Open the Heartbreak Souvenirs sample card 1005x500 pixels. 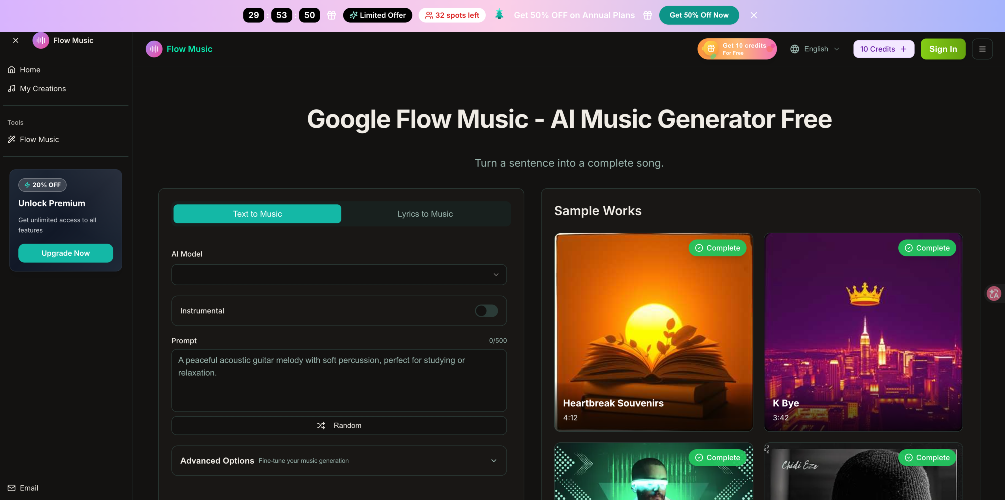tap(653, 331)
